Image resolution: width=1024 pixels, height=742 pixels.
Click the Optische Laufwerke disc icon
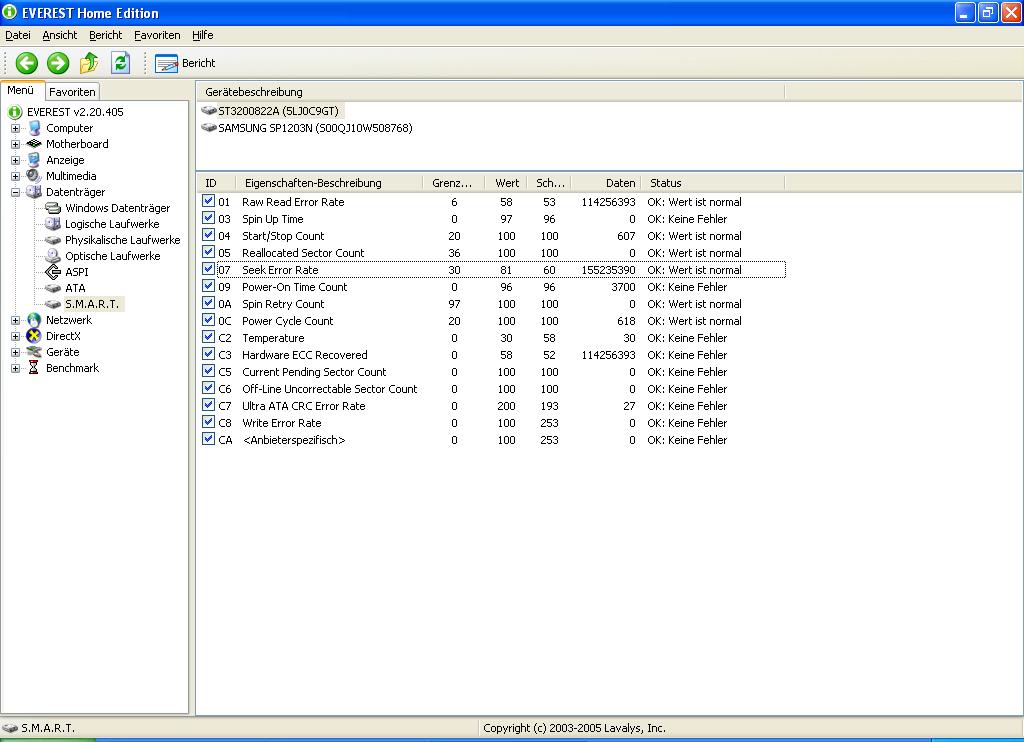[x=53, y=256]
